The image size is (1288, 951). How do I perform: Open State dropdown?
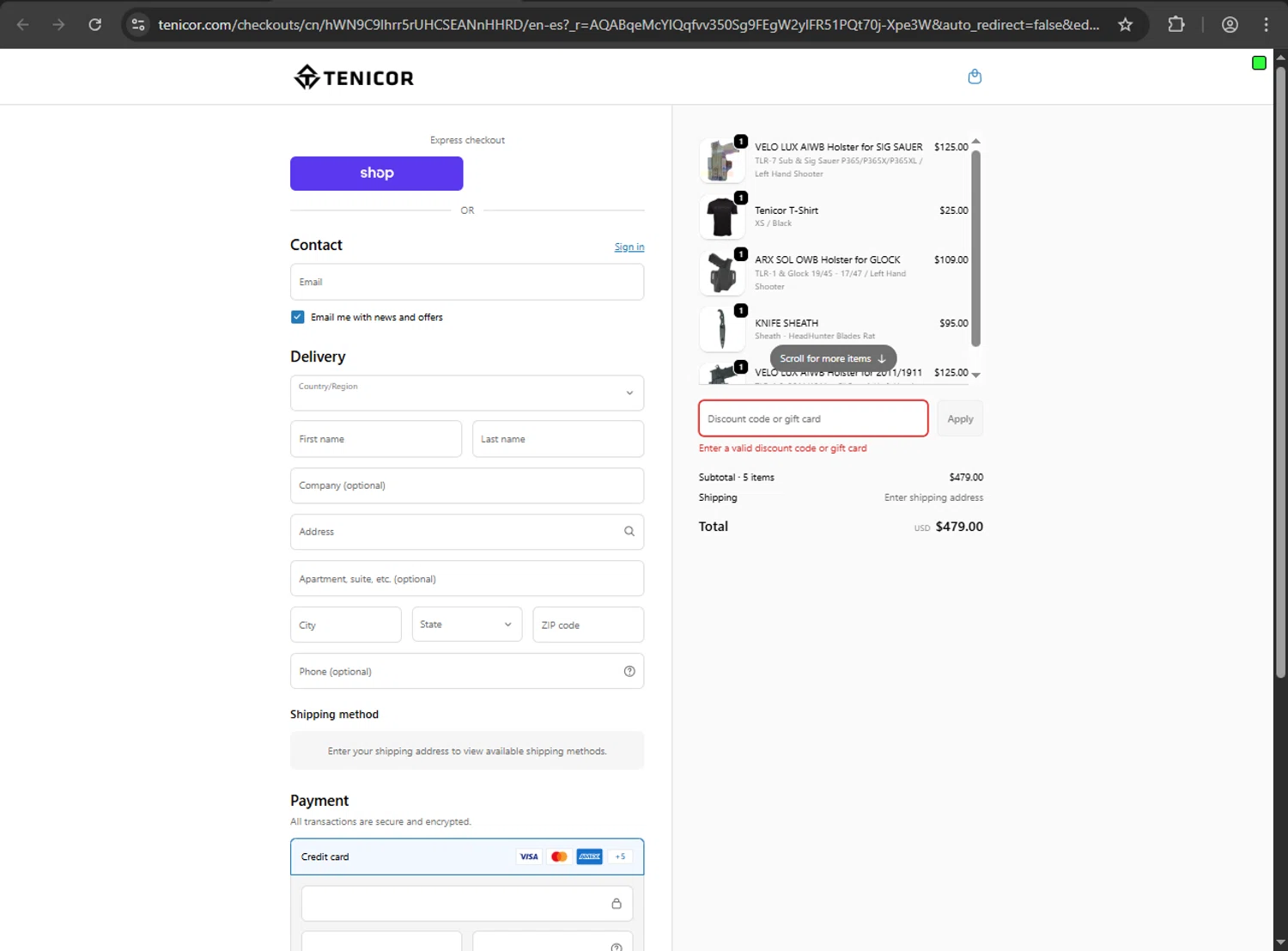click(466, 625)
